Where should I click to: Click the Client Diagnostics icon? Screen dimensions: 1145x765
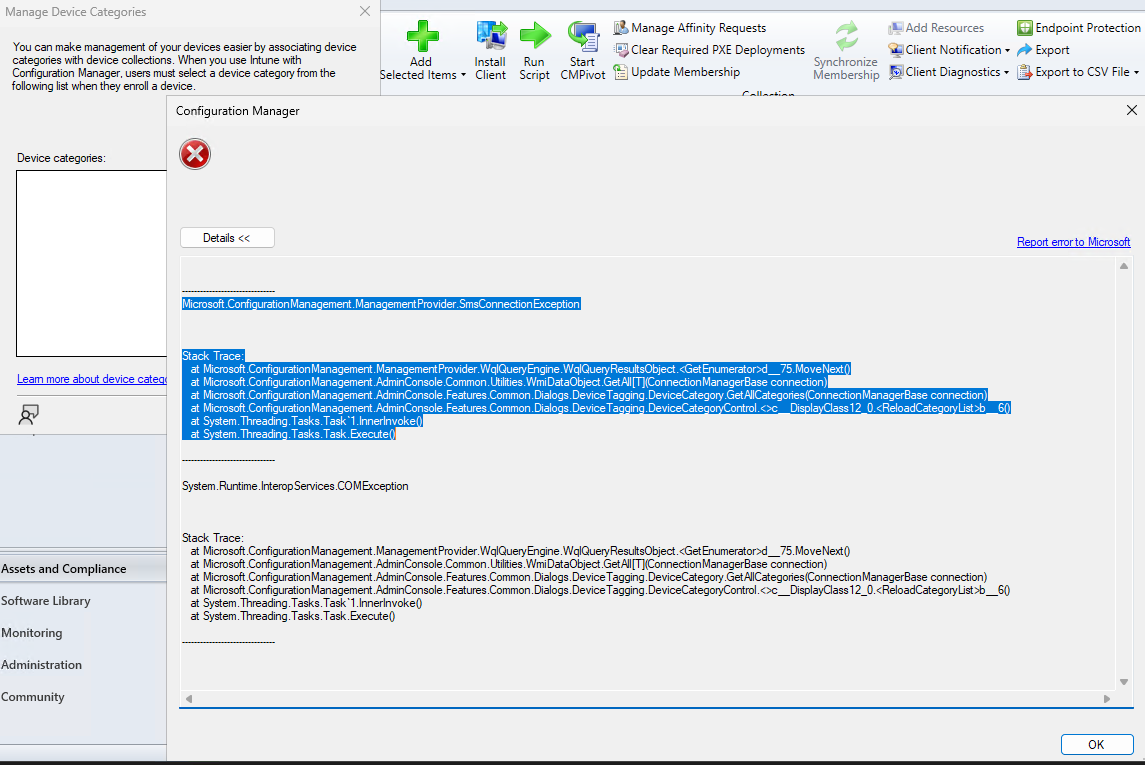click(x=895, y=72)
